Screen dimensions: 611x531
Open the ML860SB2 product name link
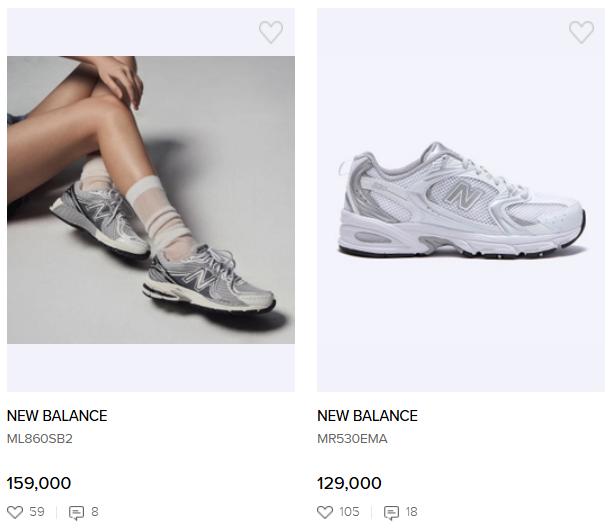(40, 439)
